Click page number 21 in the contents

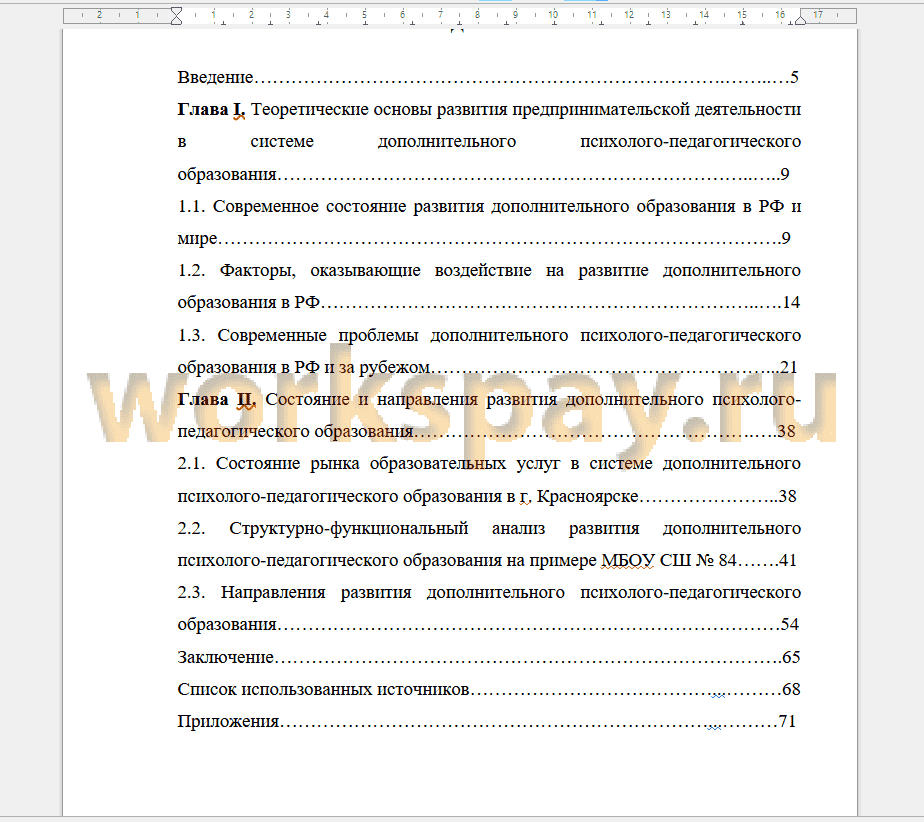tap(788, 368)
